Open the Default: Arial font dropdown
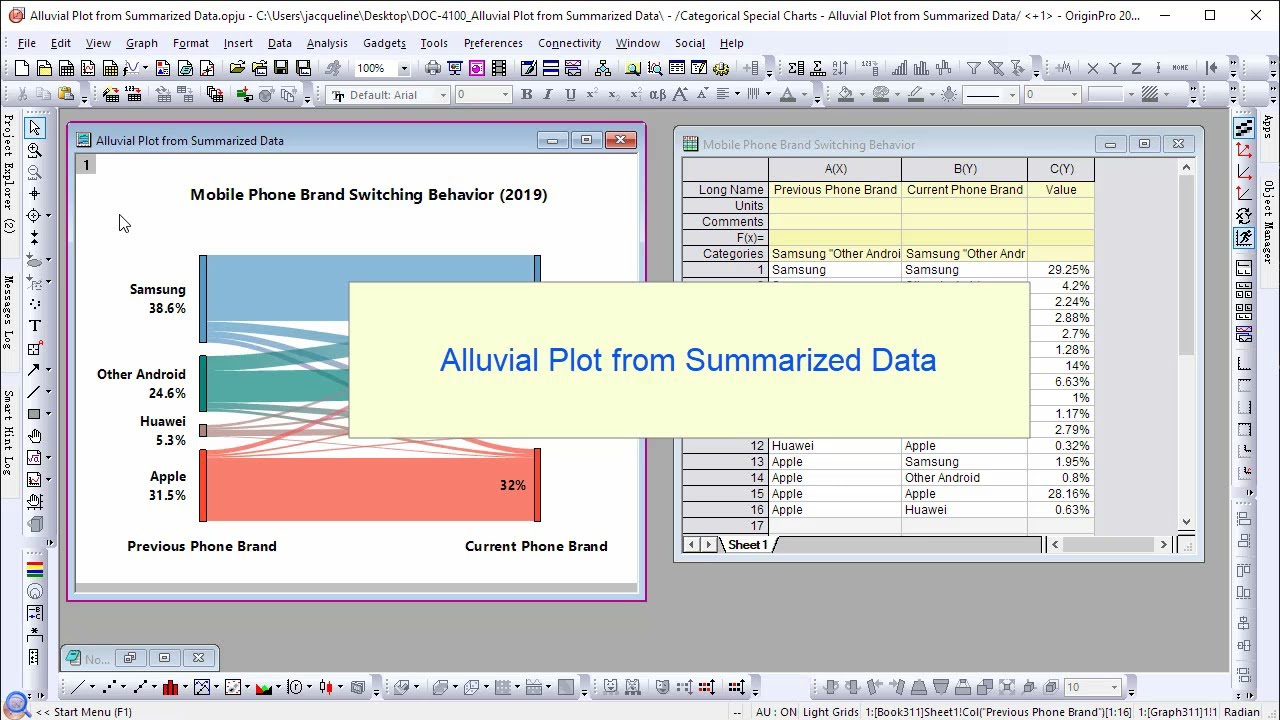The image size is (1280, 720). pos(443,95)
